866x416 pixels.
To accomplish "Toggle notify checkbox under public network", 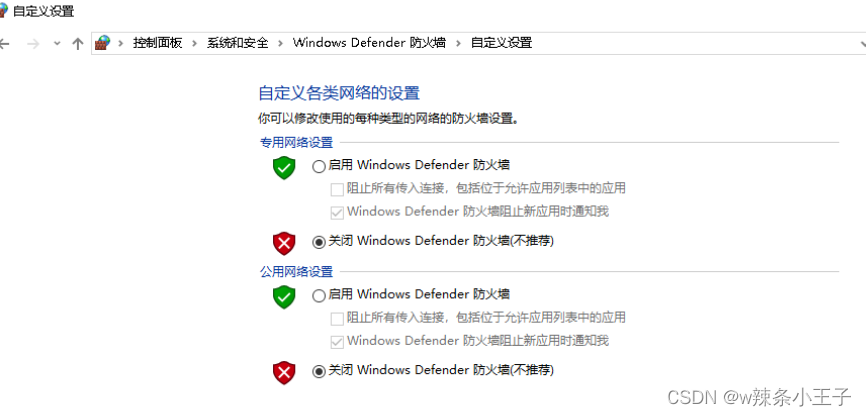I will click(337, 342).
